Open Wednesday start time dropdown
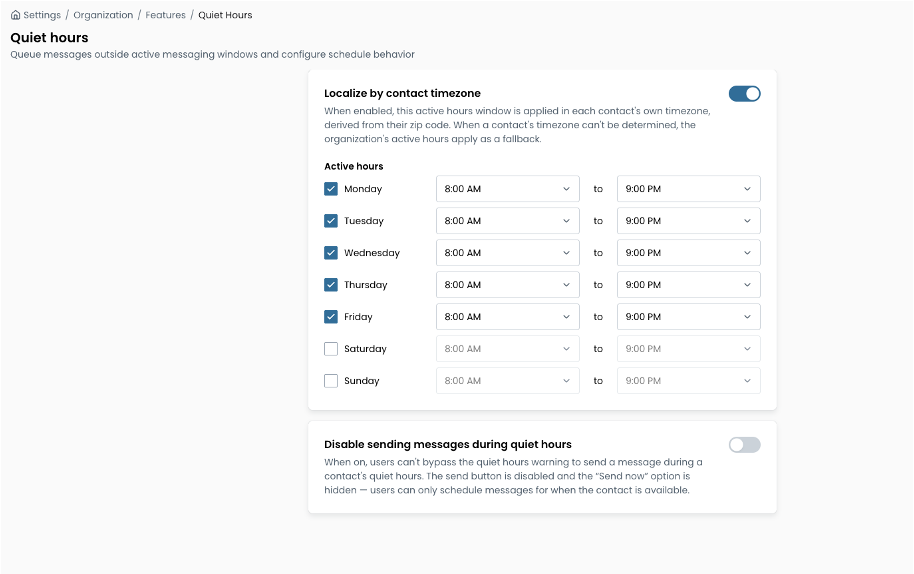Viewport: 914px width, 574px height. click(508, 253)
